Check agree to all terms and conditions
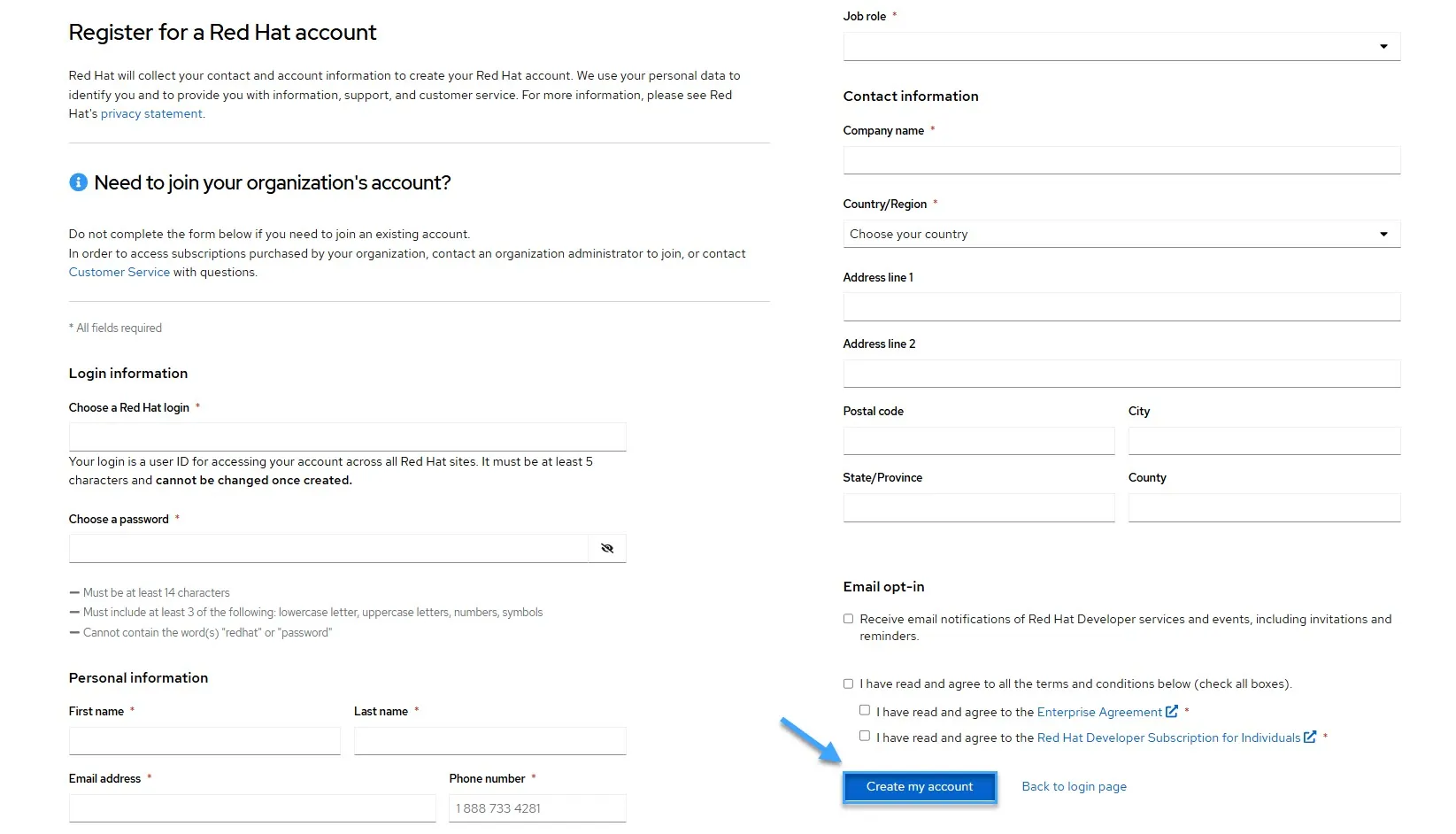Screen dimensions: 1456x834 [849, 683]
